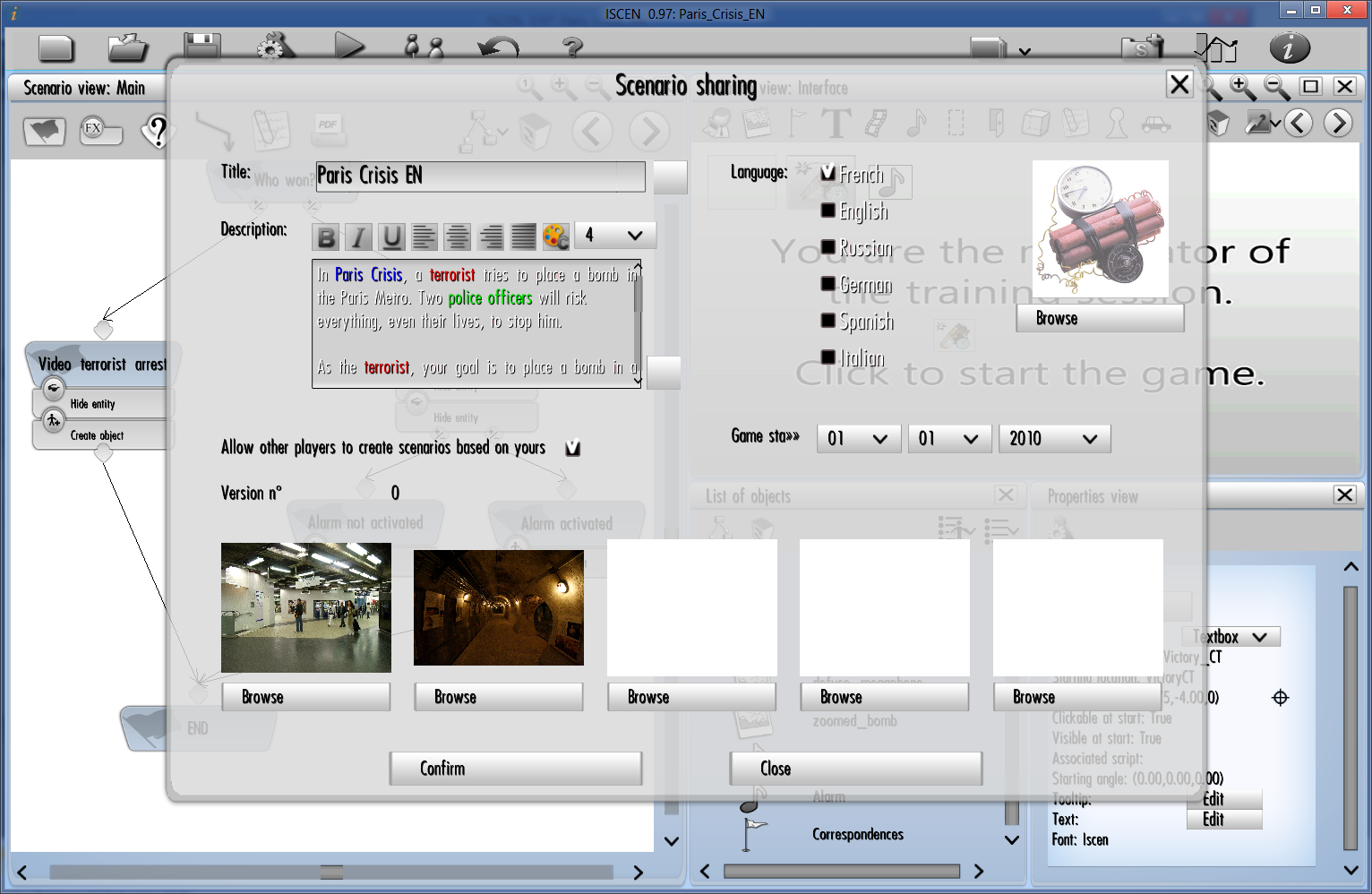Click inside the description text box
The image size is (1372, 894).
476,323
